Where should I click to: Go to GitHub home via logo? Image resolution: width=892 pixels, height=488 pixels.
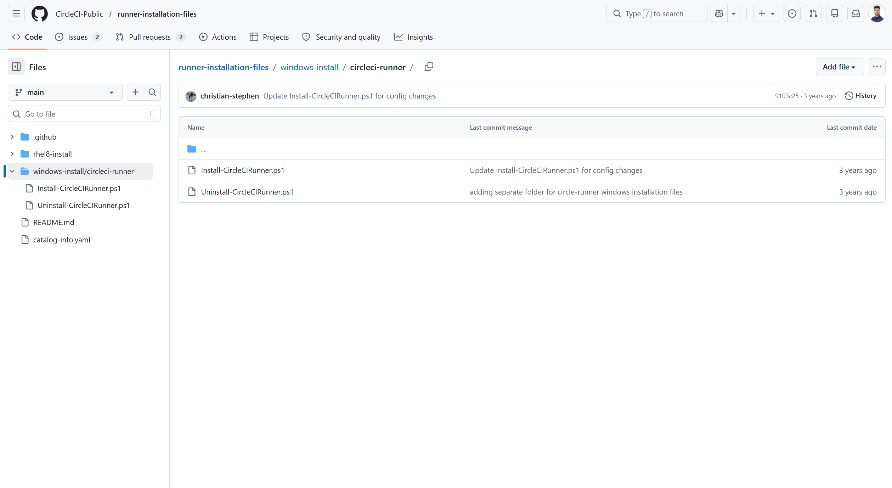point(39,14)
